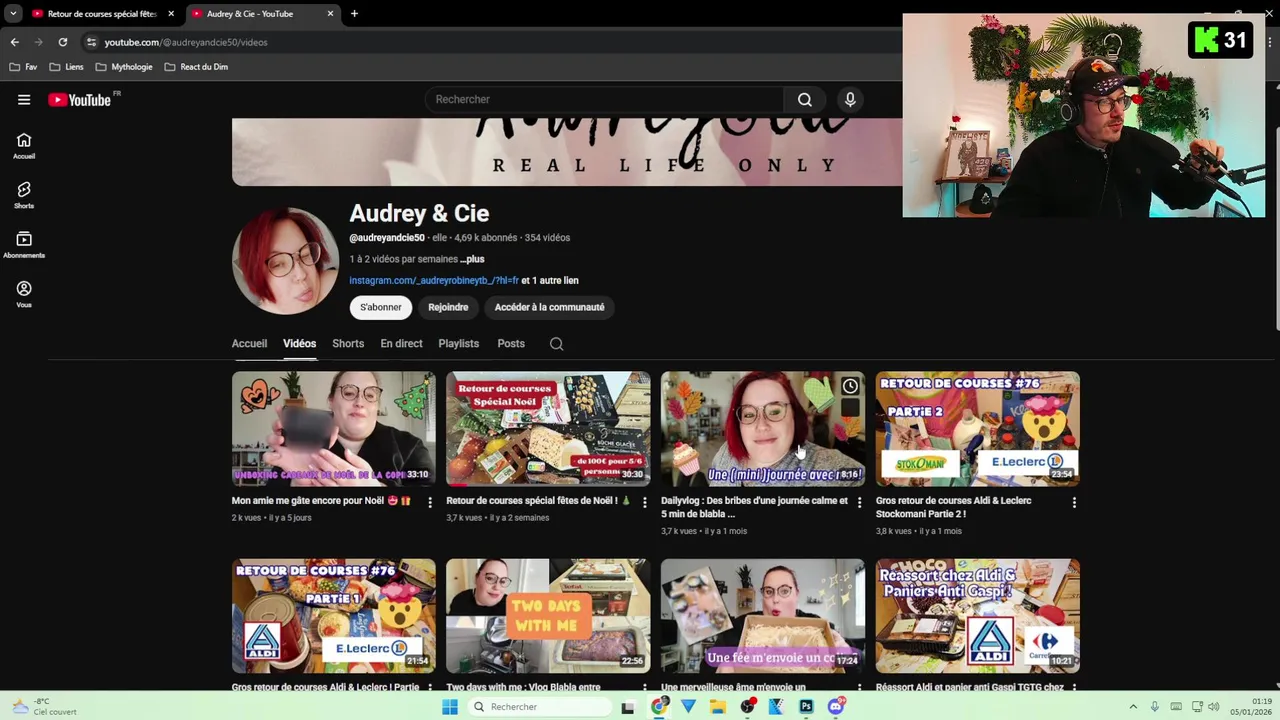Open options menu for "Stockomani Partie 2" video

1074,502
